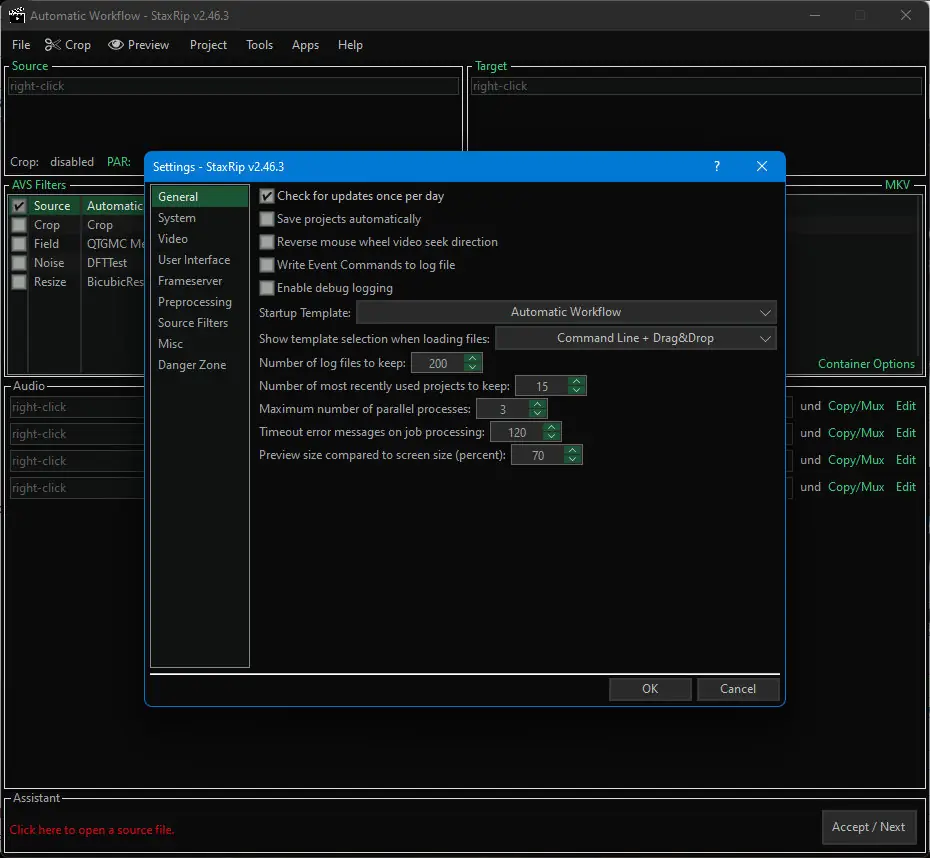Decrease timeout error messages value

pyautogui.click(x=551, y=436)
